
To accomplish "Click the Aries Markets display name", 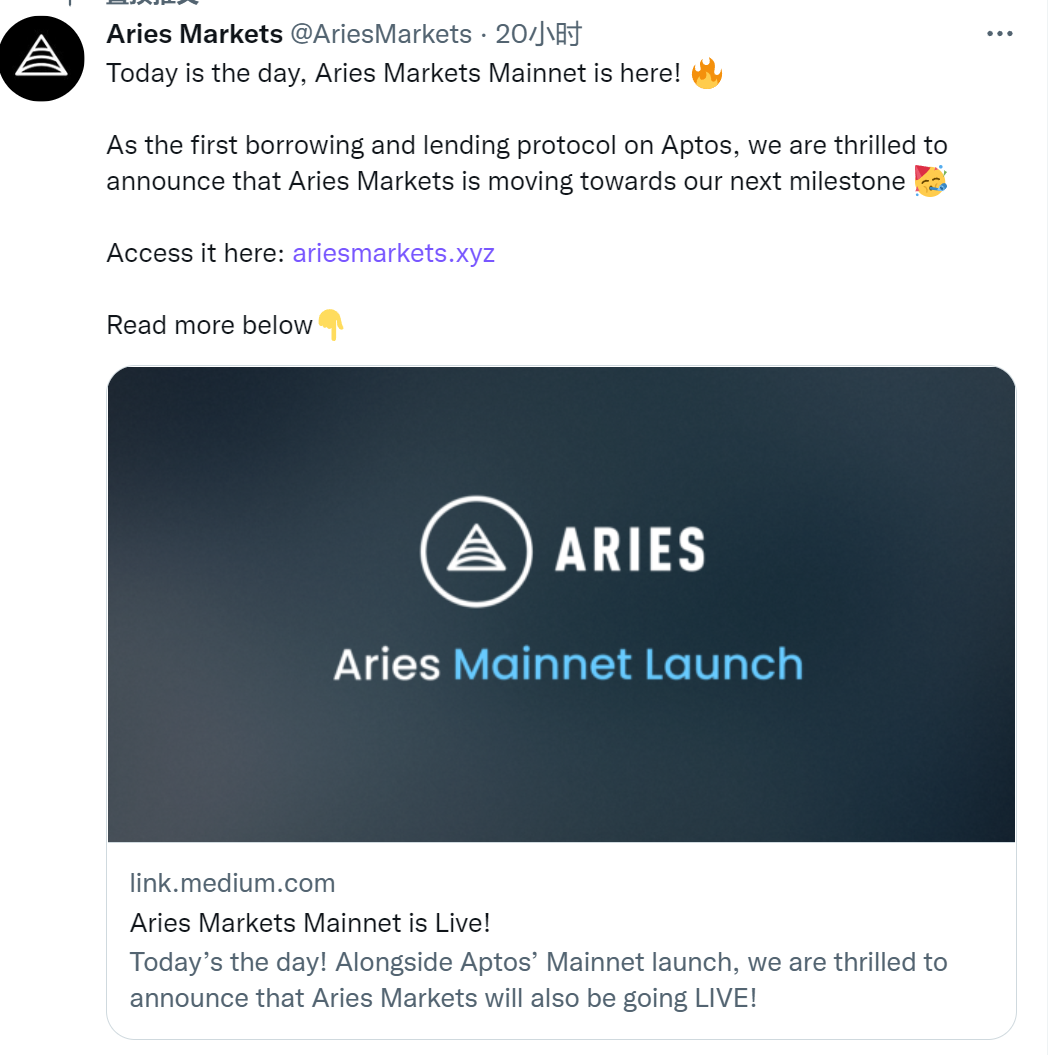I will 195,34.
